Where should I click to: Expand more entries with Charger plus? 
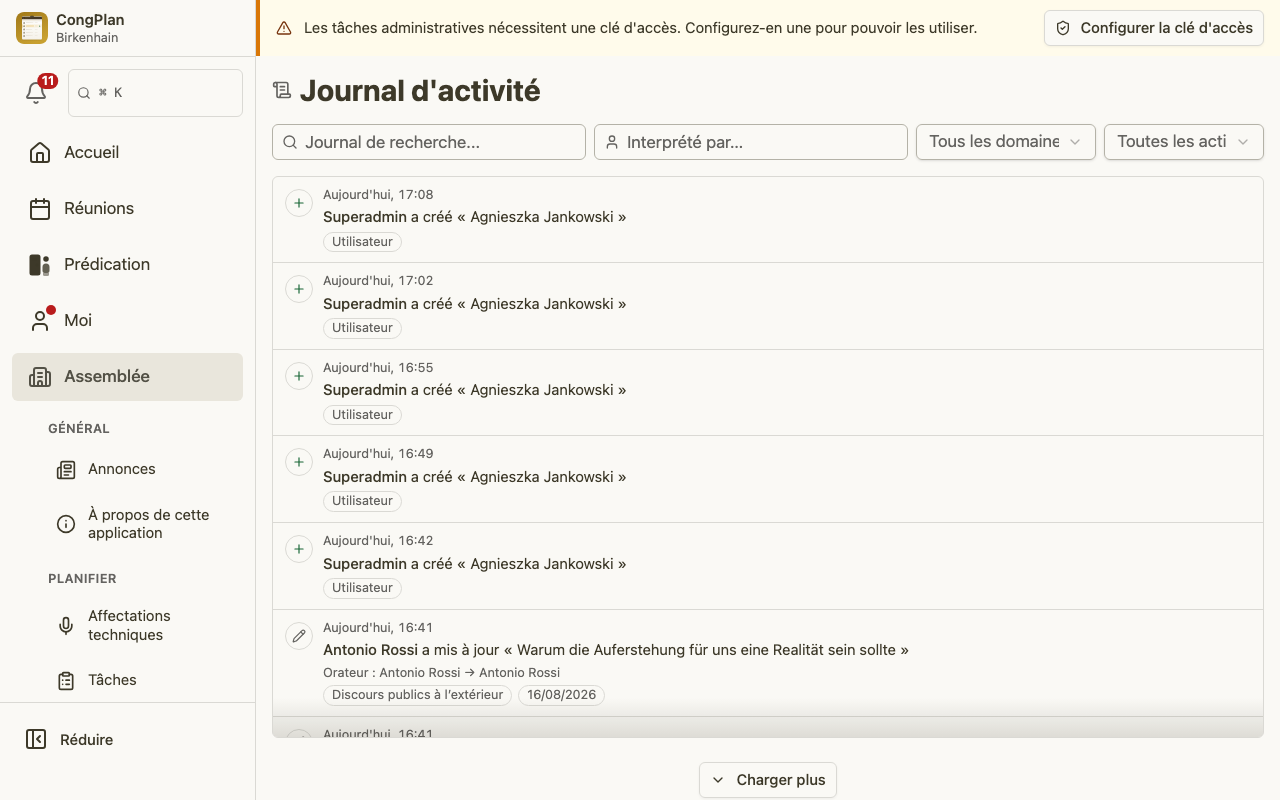768,780
